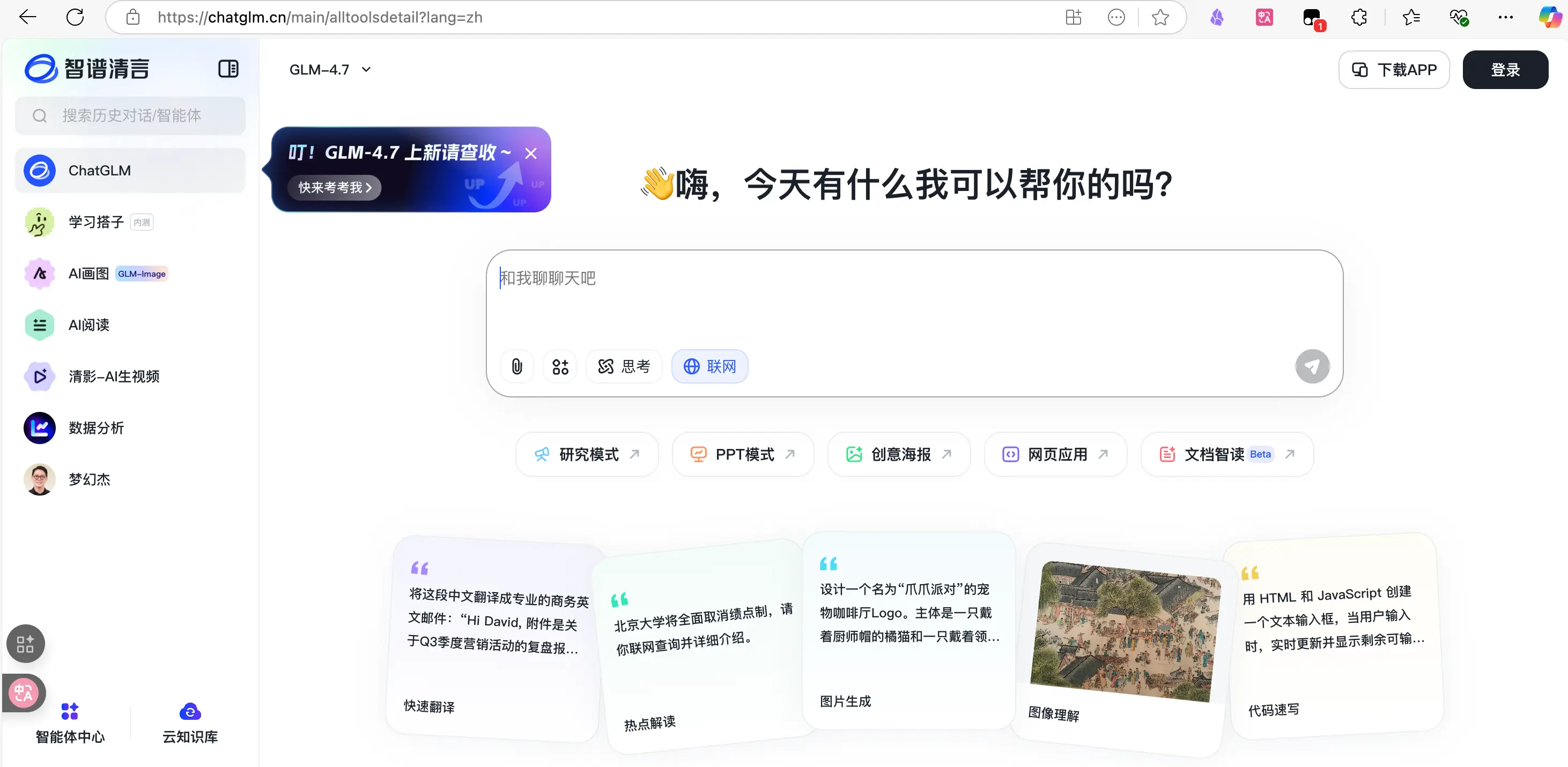The image size is (1568, 767).
Task: Click the 下载APP button
Action: 1393,69
